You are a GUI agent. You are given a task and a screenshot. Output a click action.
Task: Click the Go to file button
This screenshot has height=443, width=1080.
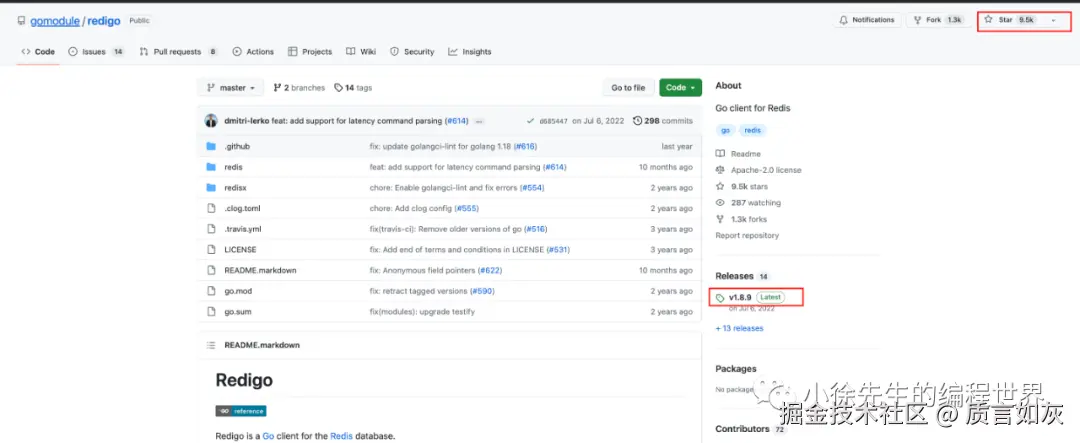(x=628, y=87)
